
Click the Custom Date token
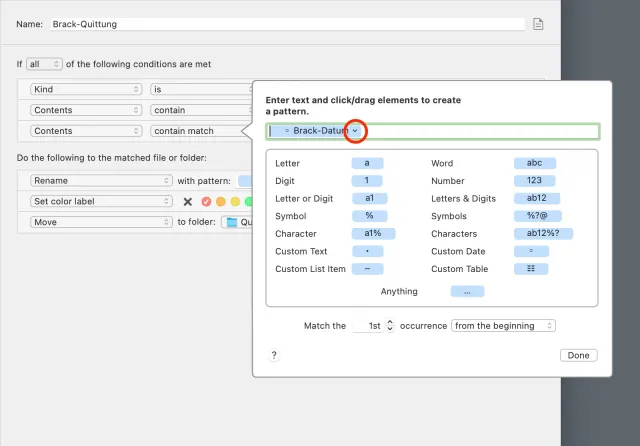pos(530,251)
